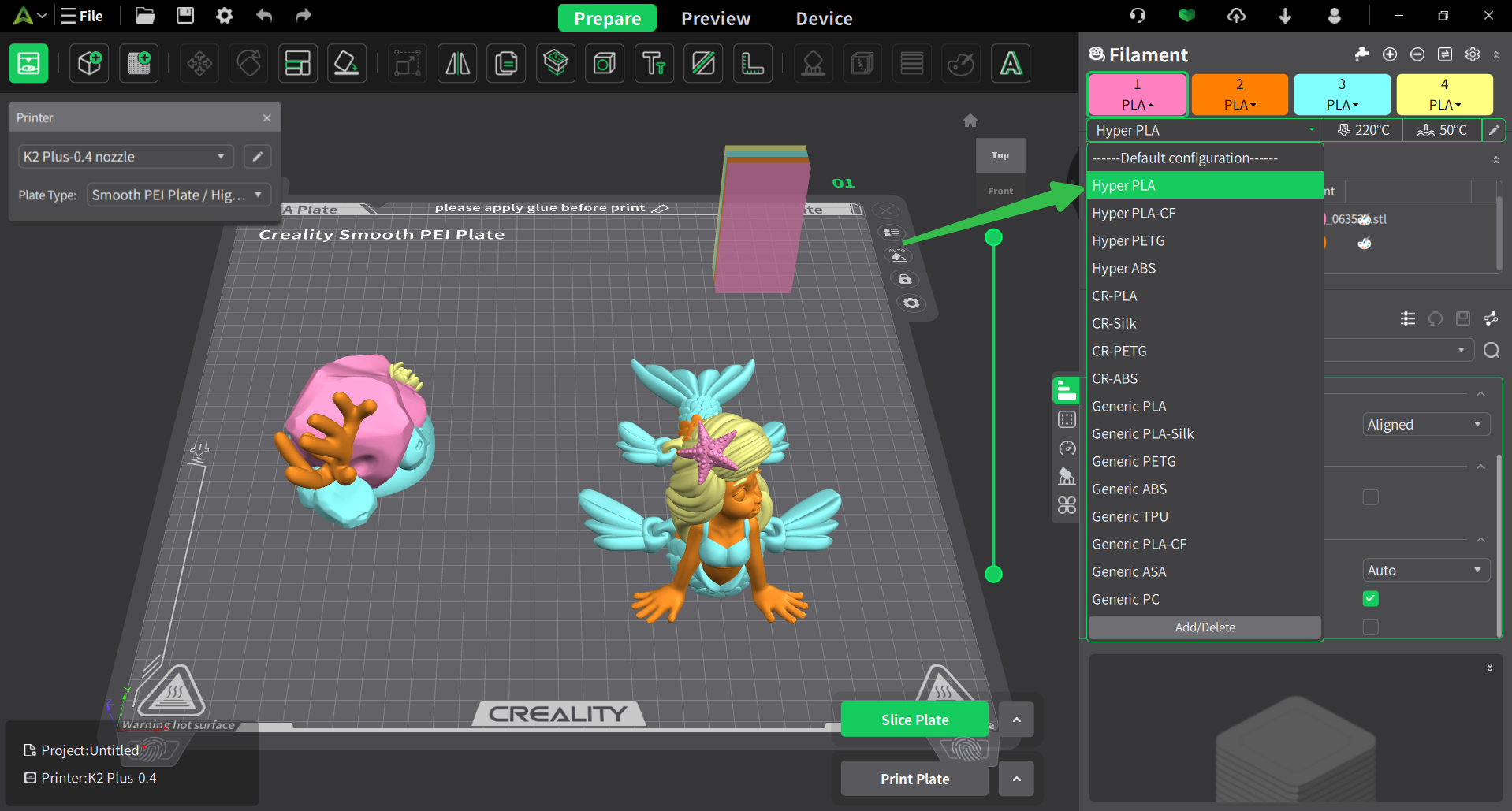Select the Prepare tab
Screen dimensions: 1512x811
coord(607,18)
